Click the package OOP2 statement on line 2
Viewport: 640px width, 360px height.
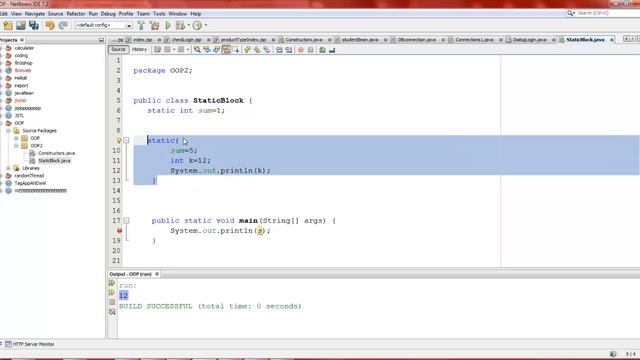163,71
